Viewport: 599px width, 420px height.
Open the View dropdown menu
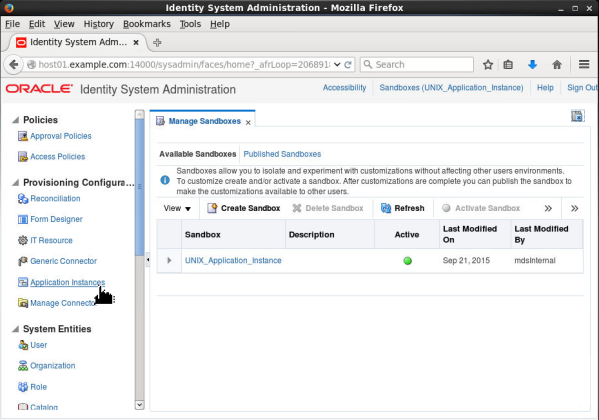(177, 208)
